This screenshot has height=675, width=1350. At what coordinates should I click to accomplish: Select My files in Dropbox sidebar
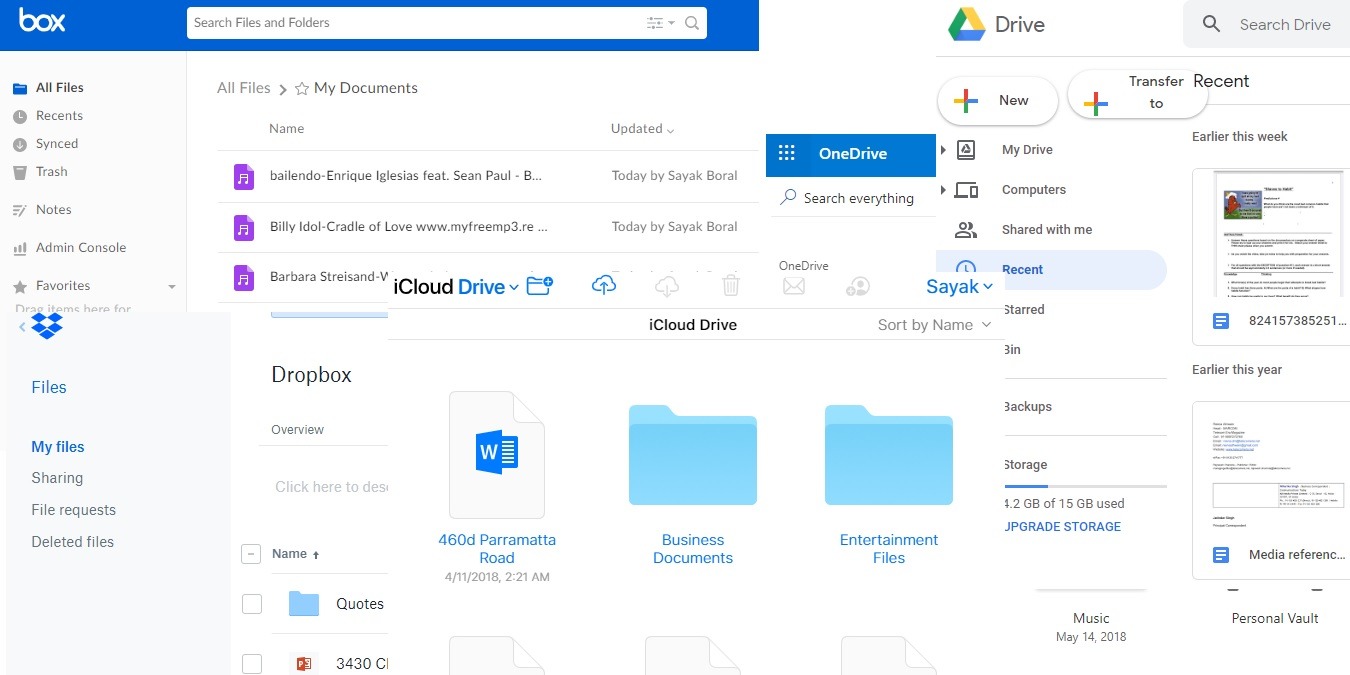(x=57, y=446)
